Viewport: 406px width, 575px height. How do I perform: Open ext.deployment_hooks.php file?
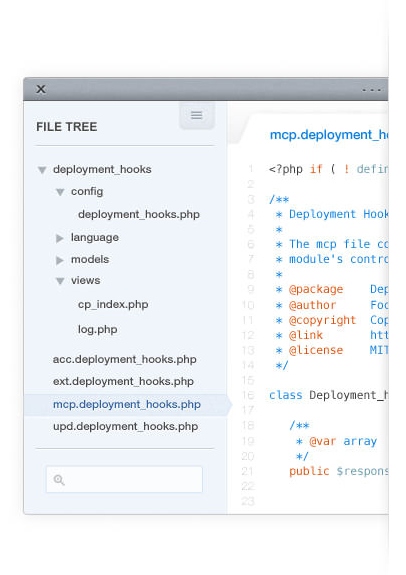tap(123, 381)
